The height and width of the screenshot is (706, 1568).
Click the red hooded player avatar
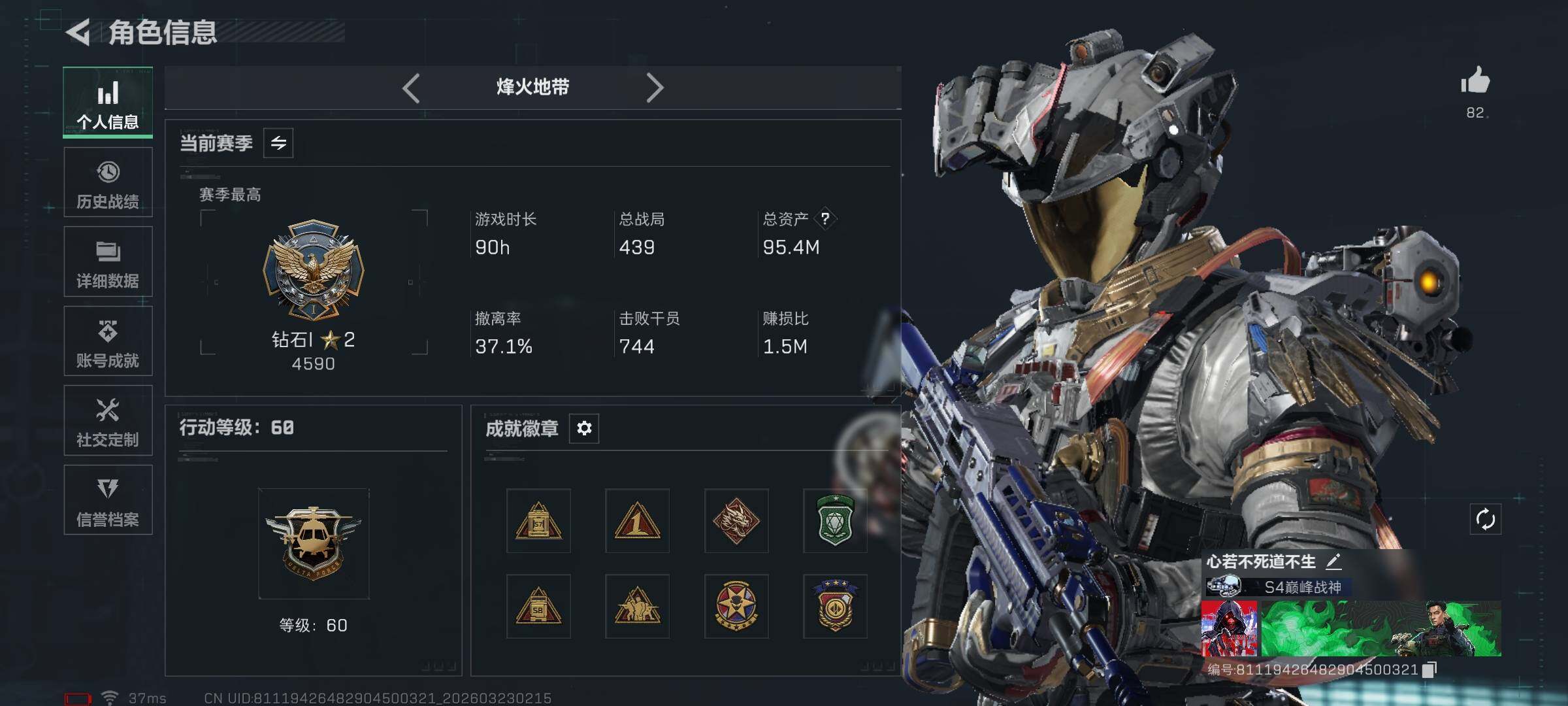pos(1230,629)
